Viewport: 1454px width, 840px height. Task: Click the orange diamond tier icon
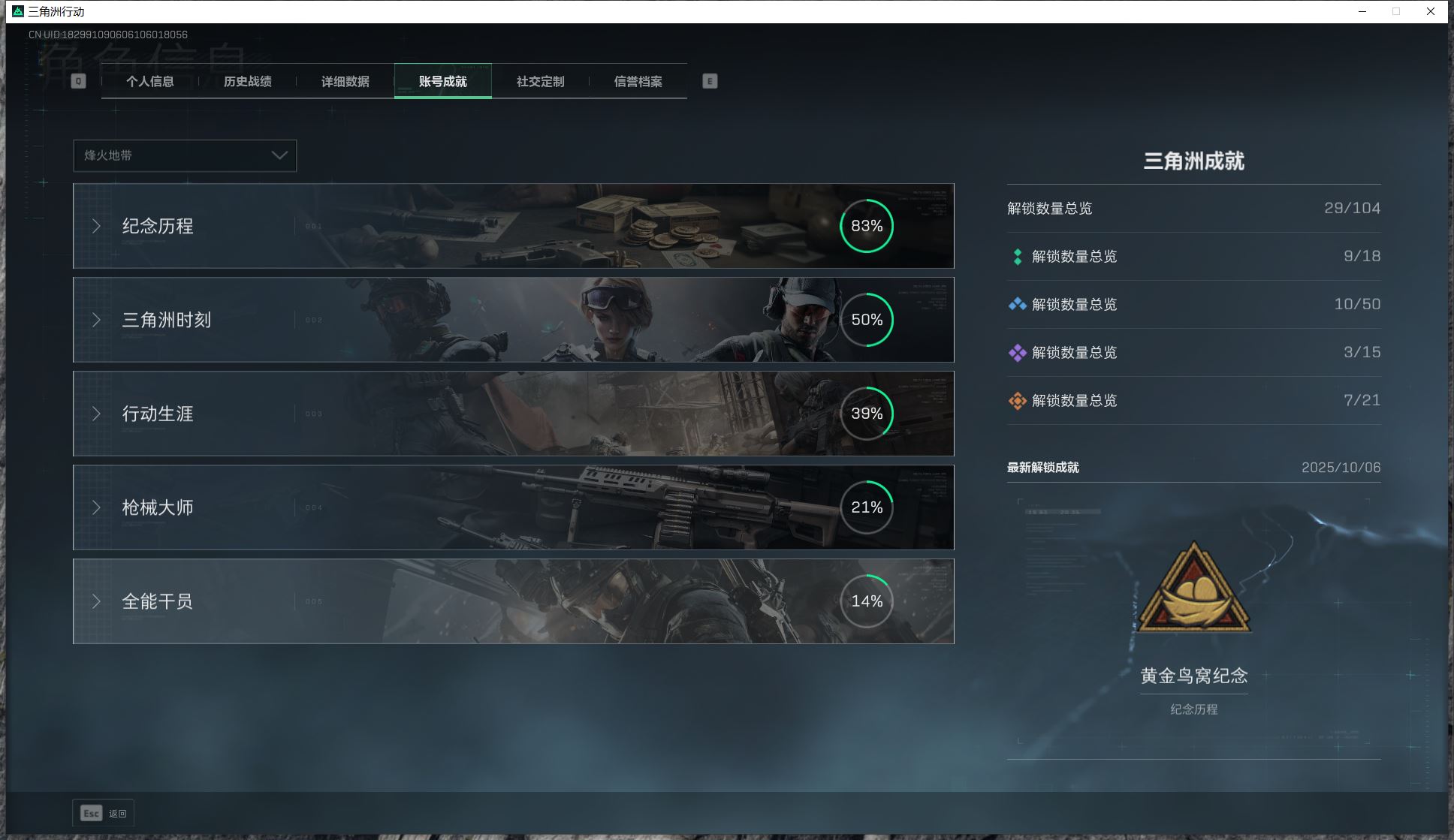tap(1018, 401)
